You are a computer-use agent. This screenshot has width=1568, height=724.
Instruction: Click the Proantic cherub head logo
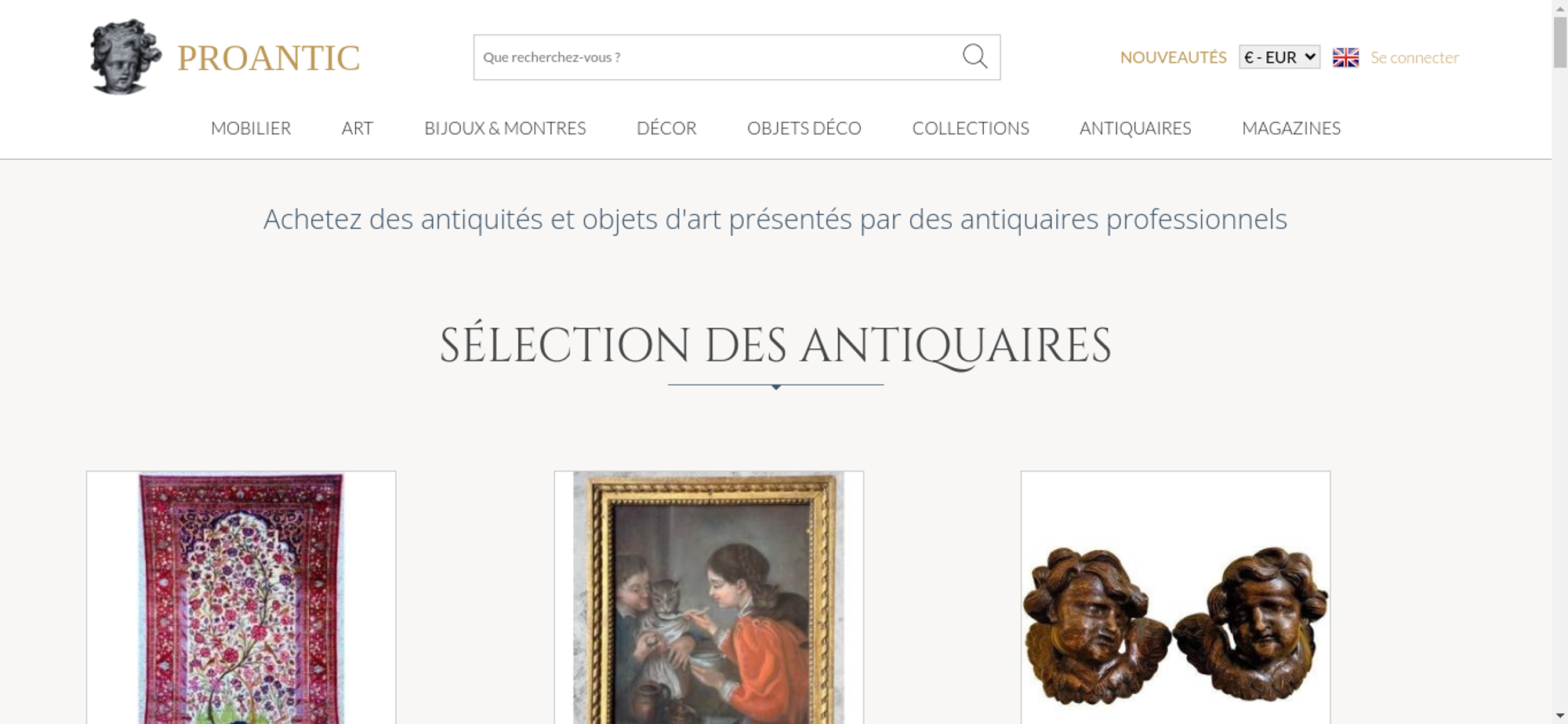click(x=125, y=56)
